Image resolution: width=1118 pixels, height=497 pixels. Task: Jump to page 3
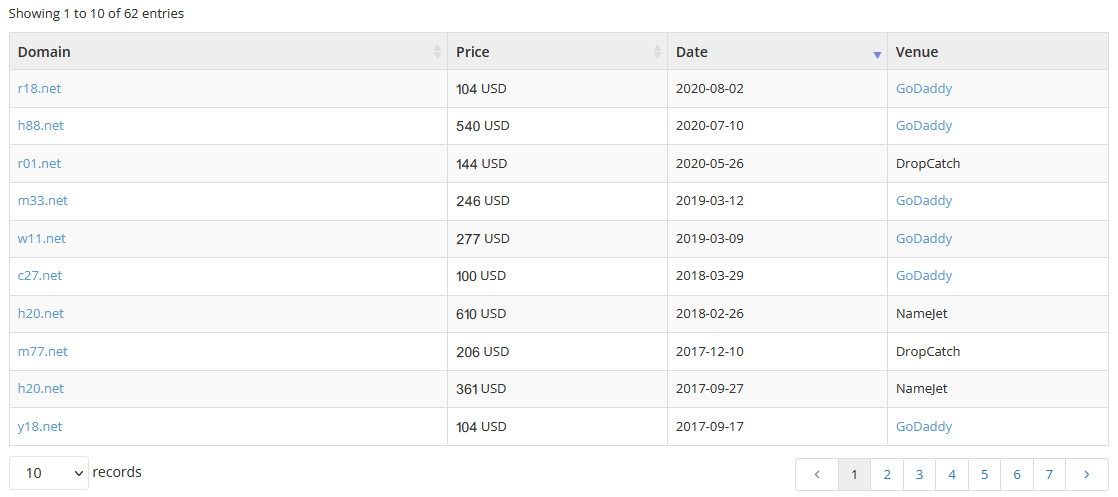(920, 474)
